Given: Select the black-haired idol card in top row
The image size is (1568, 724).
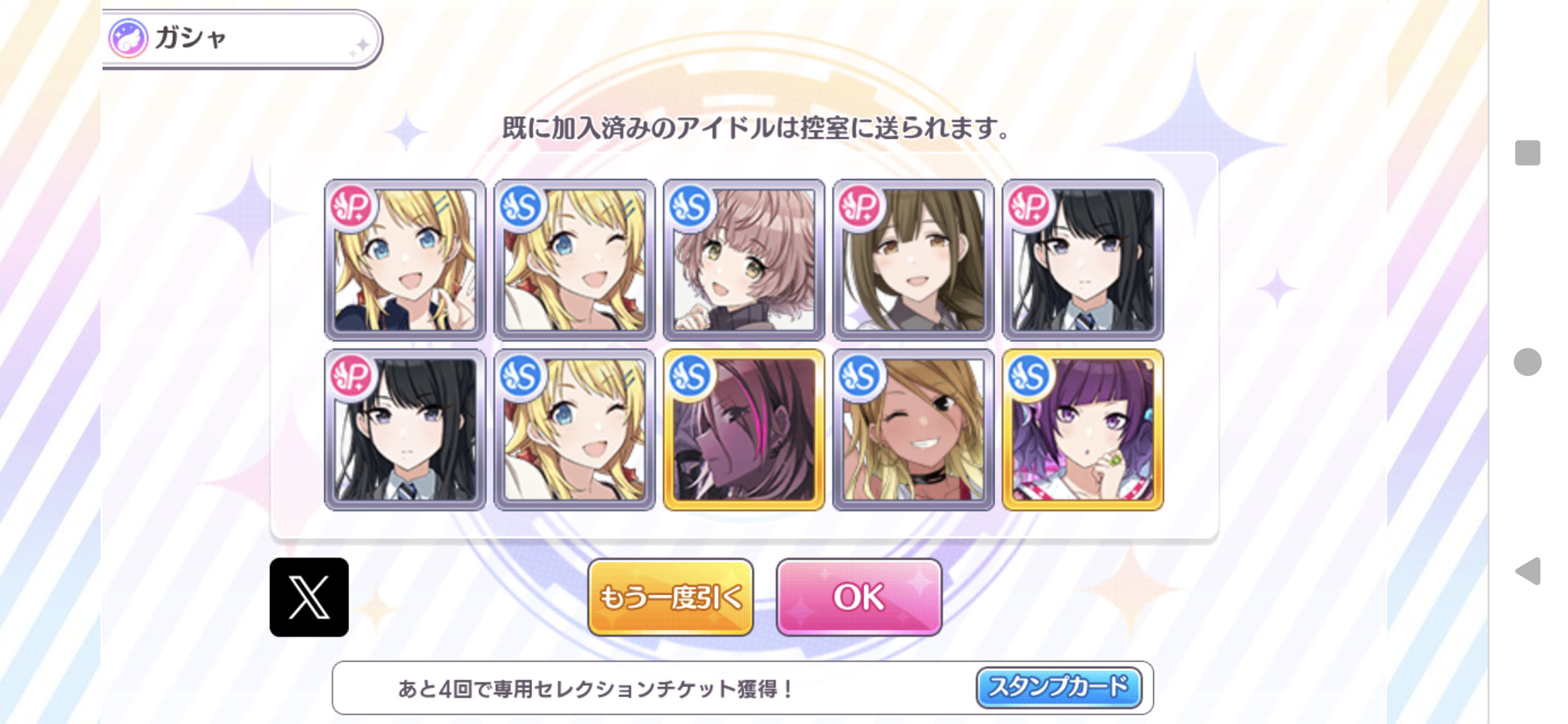Looking at the screenshot, I should pos(1083,260).
